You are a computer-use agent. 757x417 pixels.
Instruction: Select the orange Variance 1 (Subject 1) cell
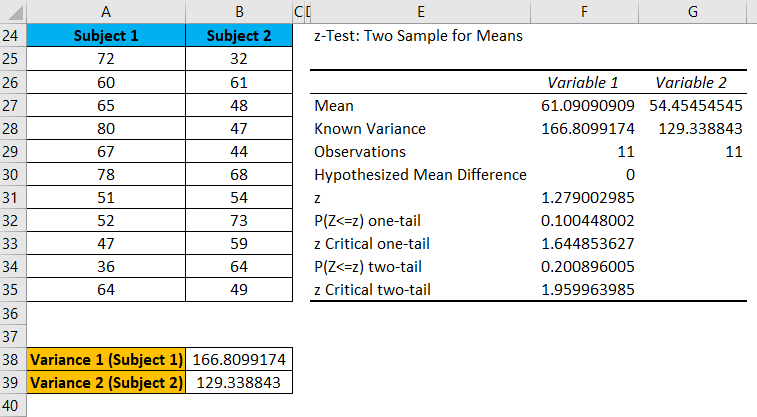point(106,359)
